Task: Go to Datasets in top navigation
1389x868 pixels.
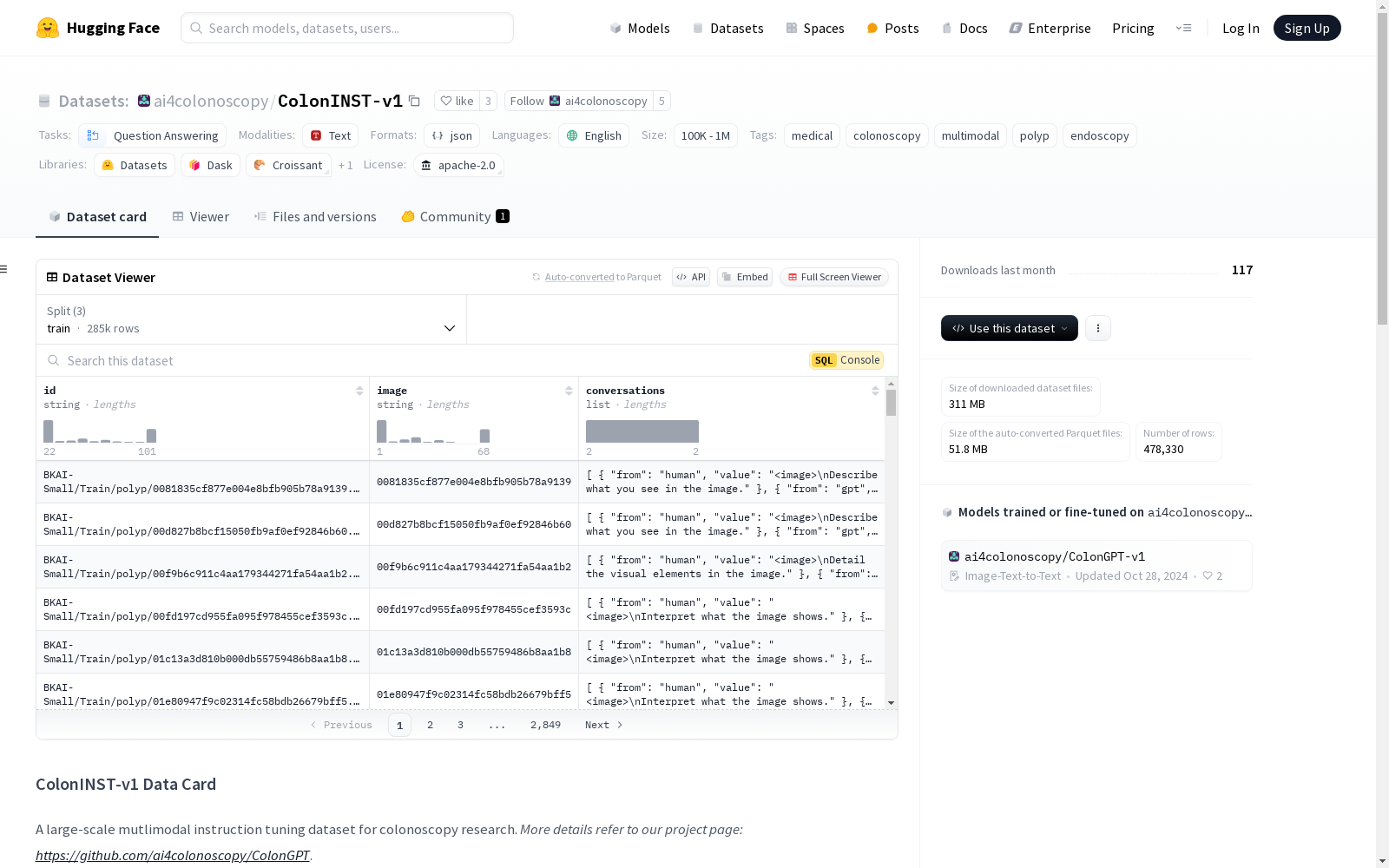Action: click(727, 28)
